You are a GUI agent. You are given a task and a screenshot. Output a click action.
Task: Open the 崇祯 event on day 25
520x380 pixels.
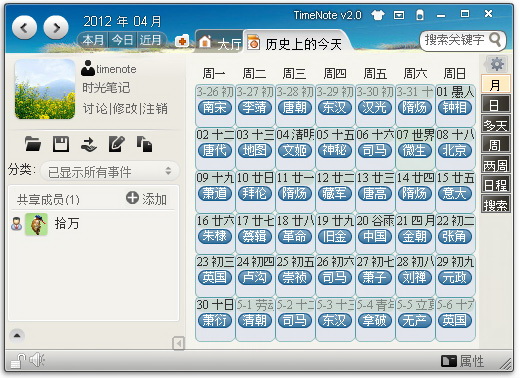295,278
